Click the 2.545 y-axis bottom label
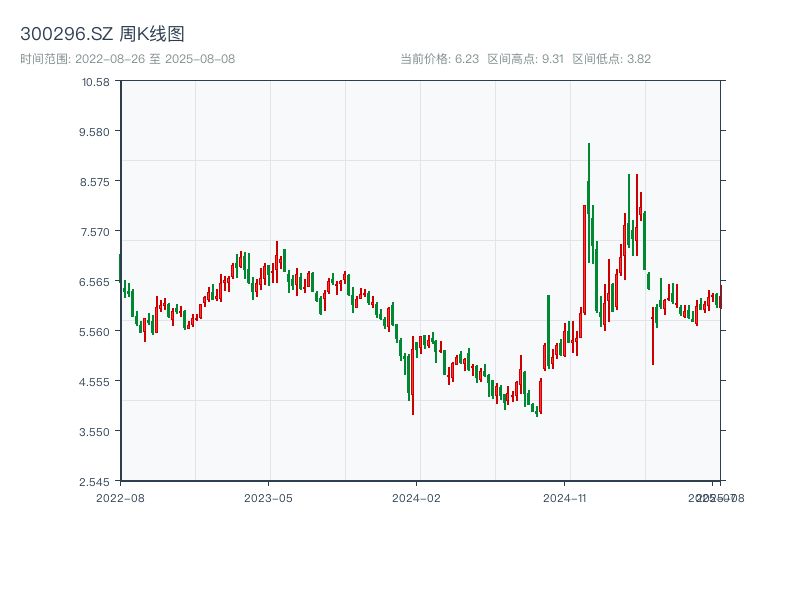The image size is (800, 600). pyautogui.click(x=96, y=481)
